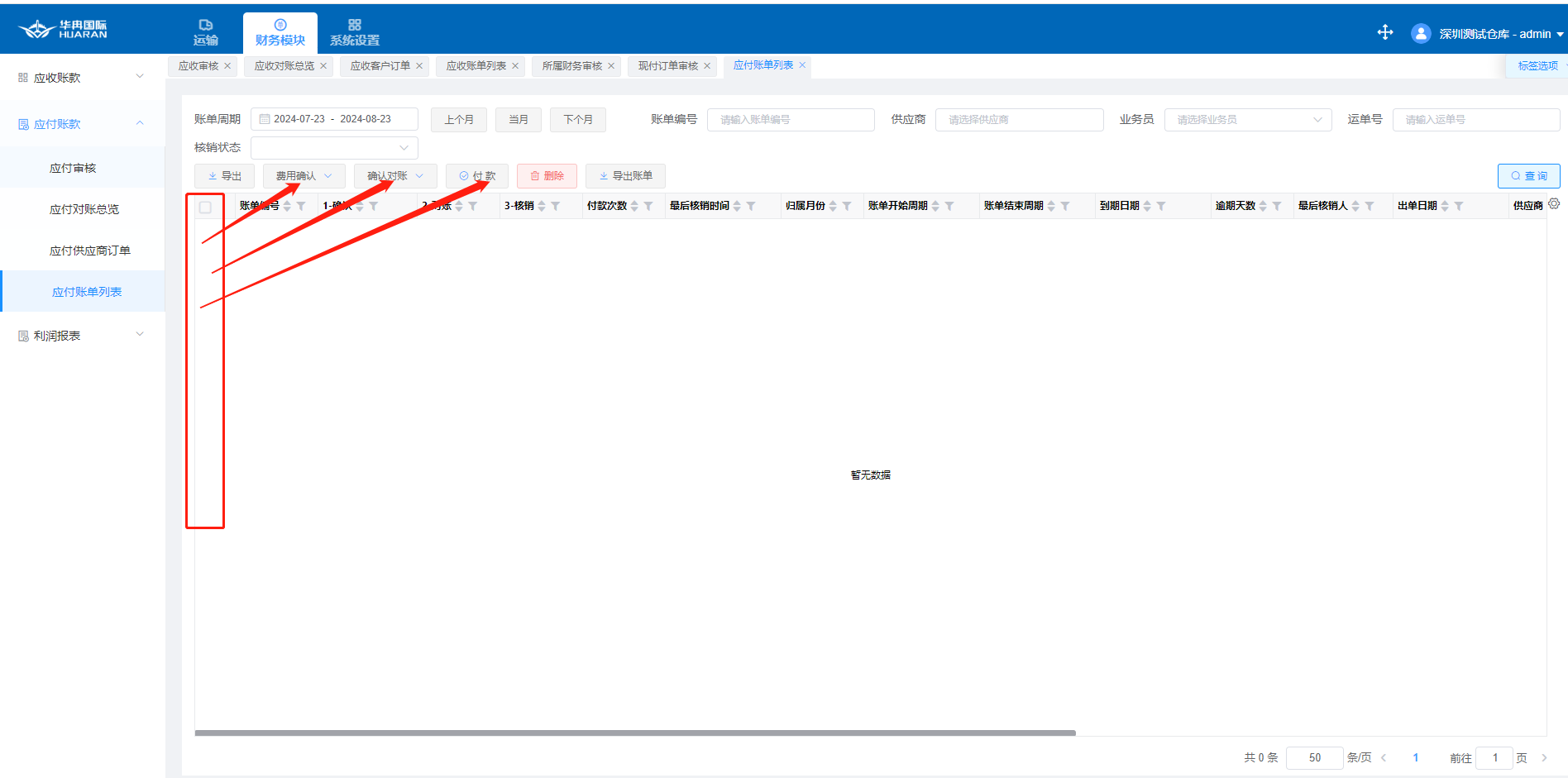Image resolution: width=1568 pixels, height=778 pixels.
Task: Sort by 付款次数 column arrows
Action: 634,206
